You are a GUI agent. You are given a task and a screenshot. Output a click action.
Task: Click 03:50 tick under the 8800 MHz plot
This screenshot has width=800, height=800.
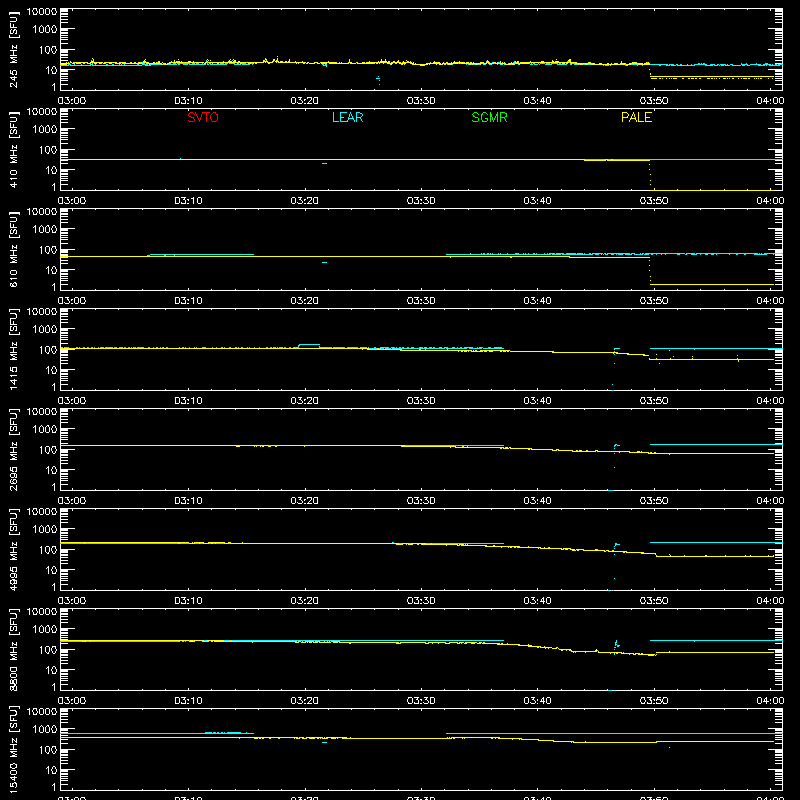point(654,701)
